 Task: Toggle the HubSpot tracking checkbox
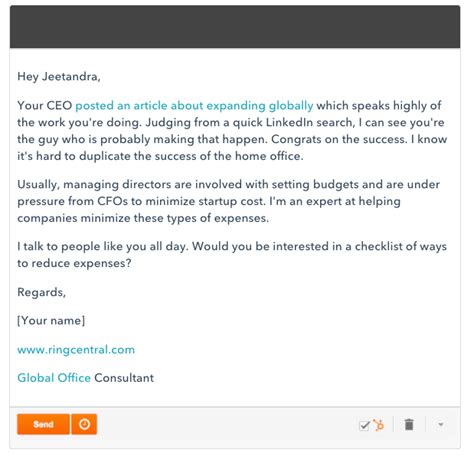coord(364,425)
